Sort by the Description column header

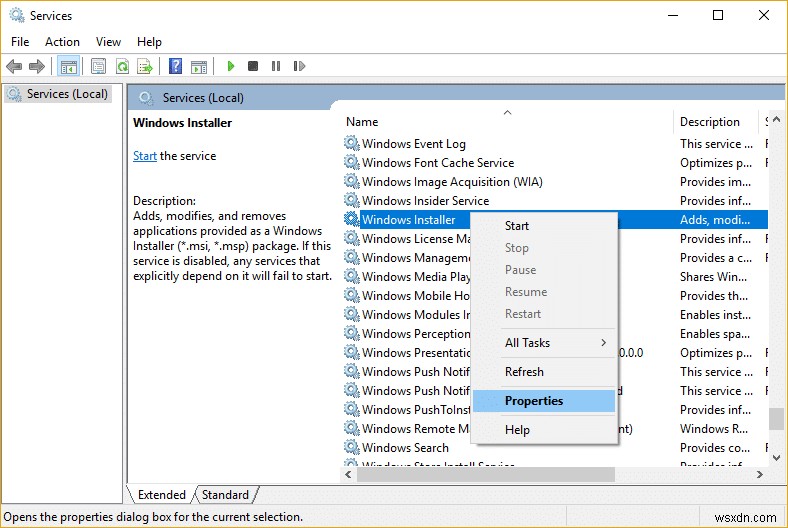[x=716, y=122]
